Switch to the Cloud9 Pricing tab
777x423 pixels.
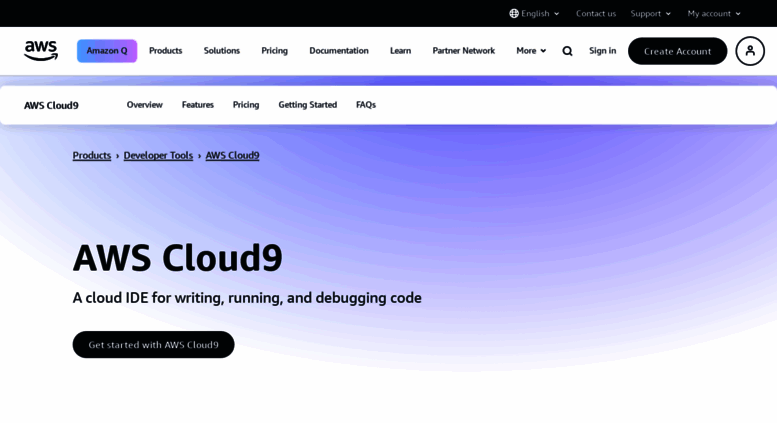tap(246, 105)
